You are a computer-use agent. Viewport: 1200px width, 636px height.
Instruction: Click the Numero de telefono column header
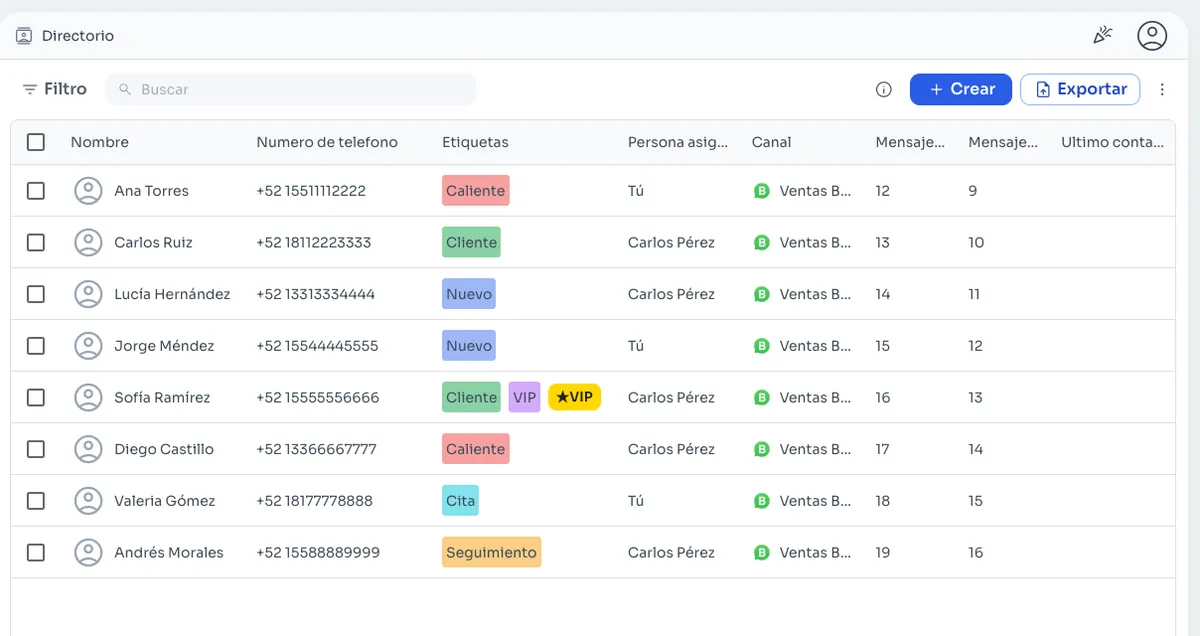coord(327,142)
